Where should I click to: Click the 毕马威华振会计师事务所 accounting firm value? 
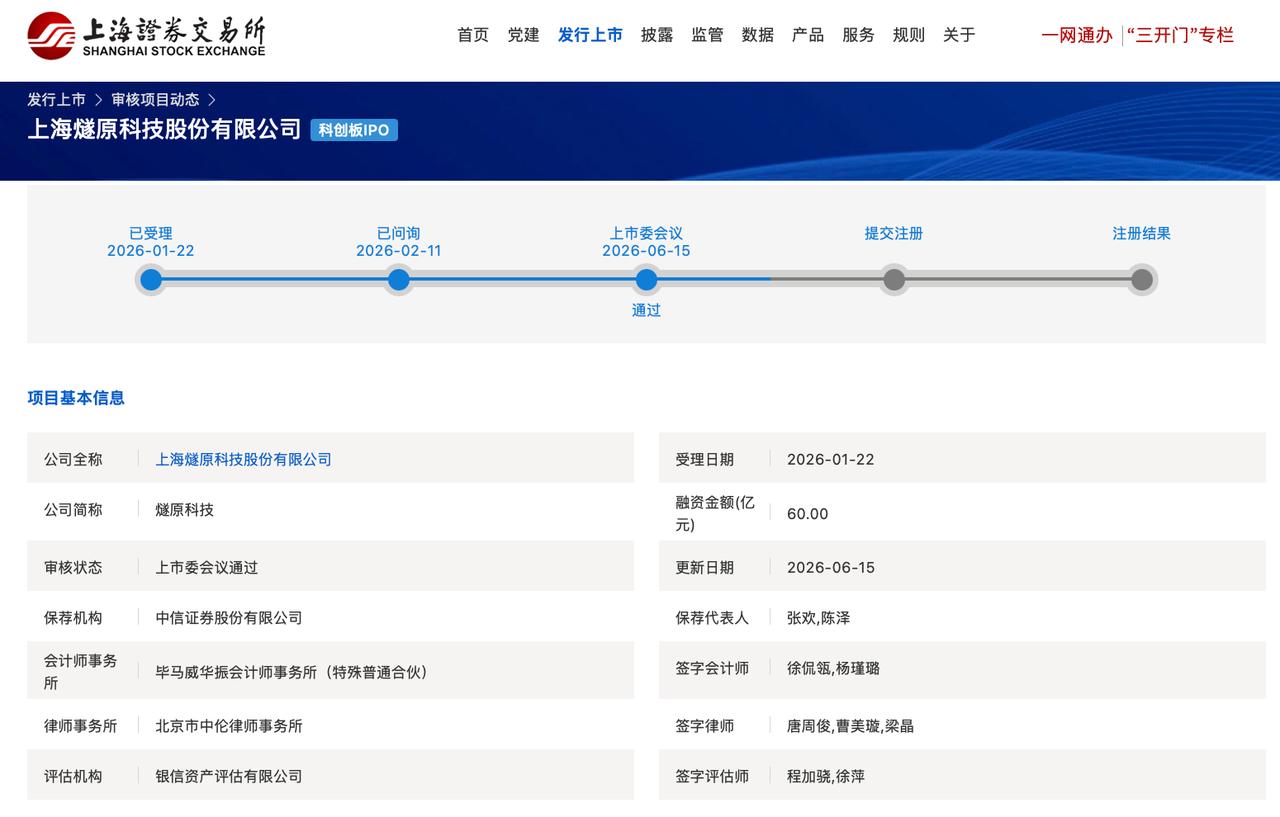click(x=295, y=672)
